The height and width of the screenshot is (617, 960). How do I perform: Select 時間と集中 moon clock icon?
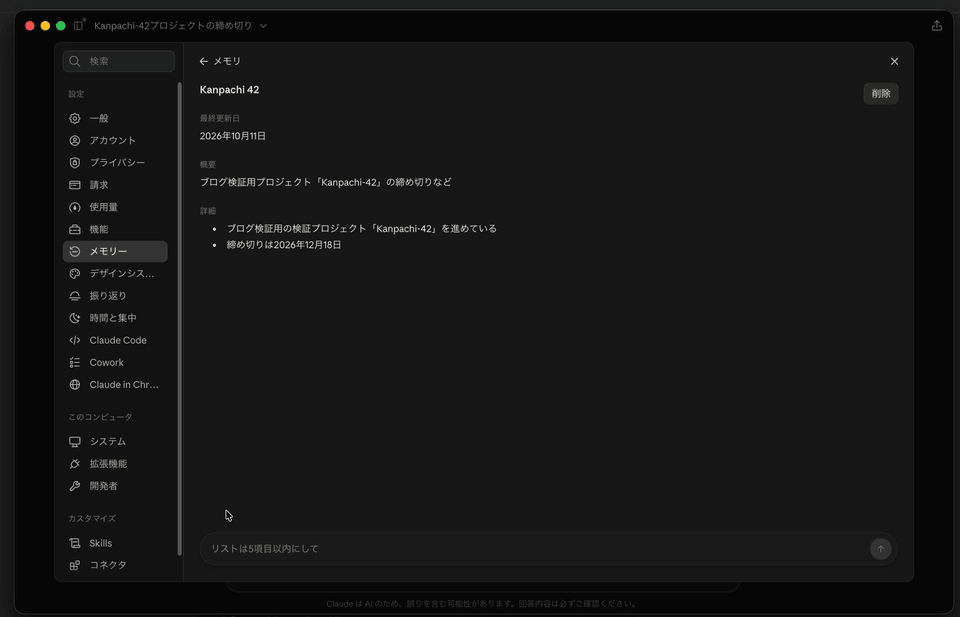coord(75,318)
